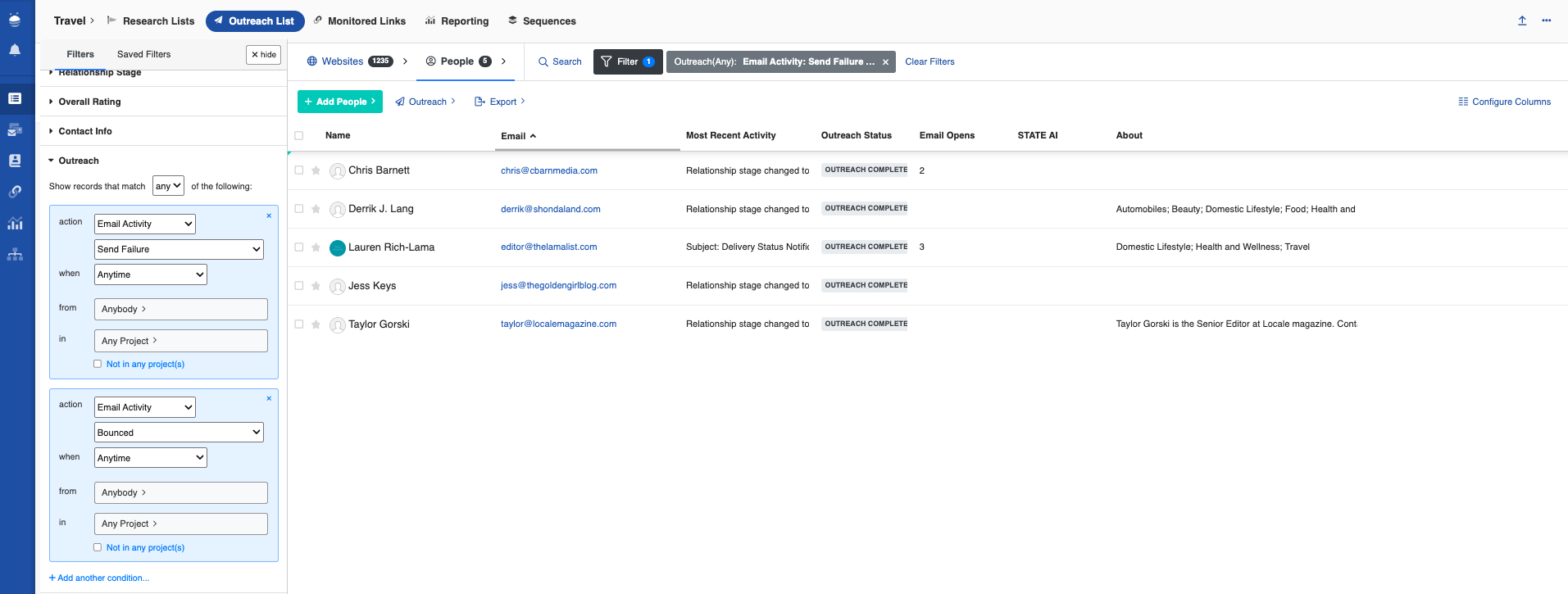Hide the filters panel
The image size is (1568, 594).
tap(263, 55)
